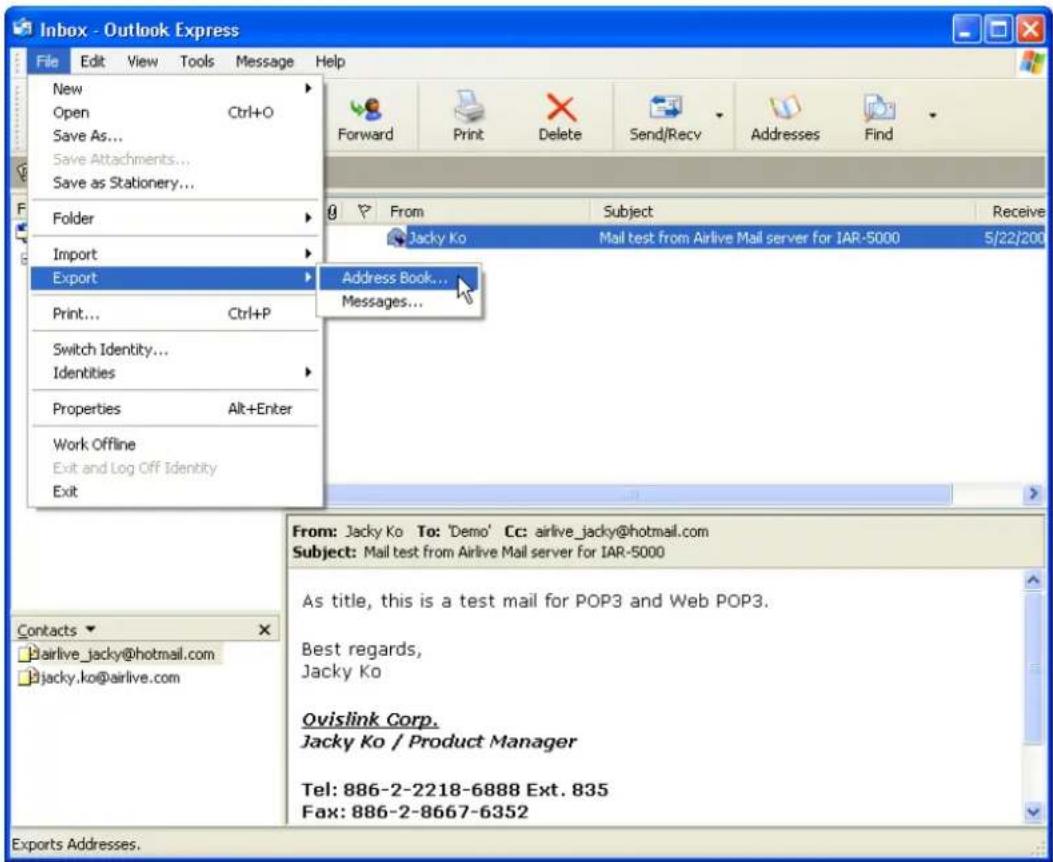Click the Find toolbar icon

point(878,108)
